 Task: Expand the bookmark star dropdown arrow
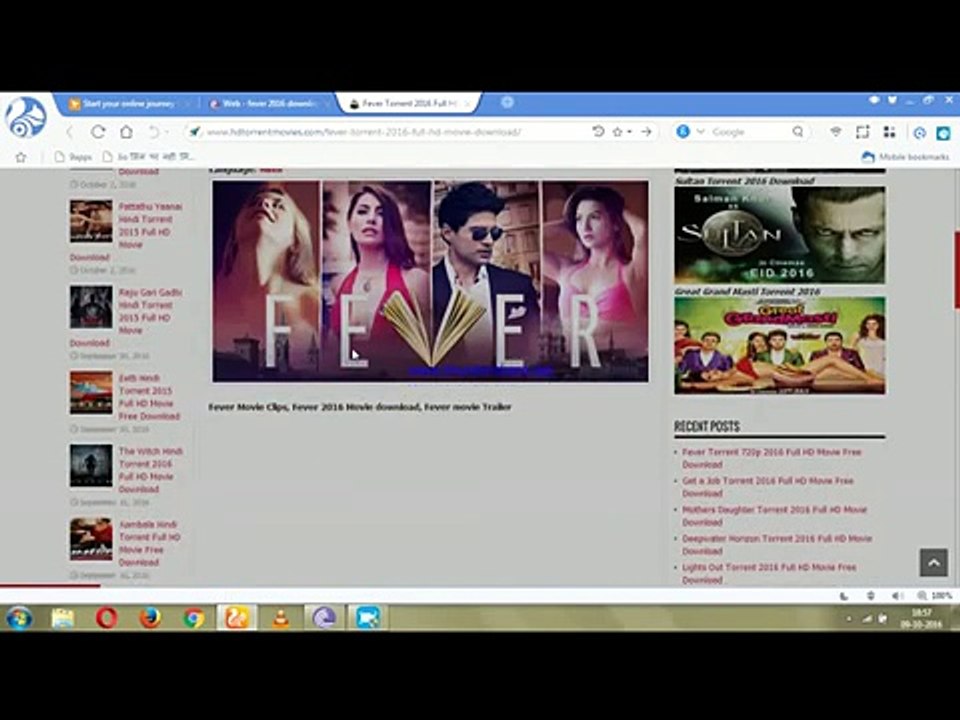[629, 132]
